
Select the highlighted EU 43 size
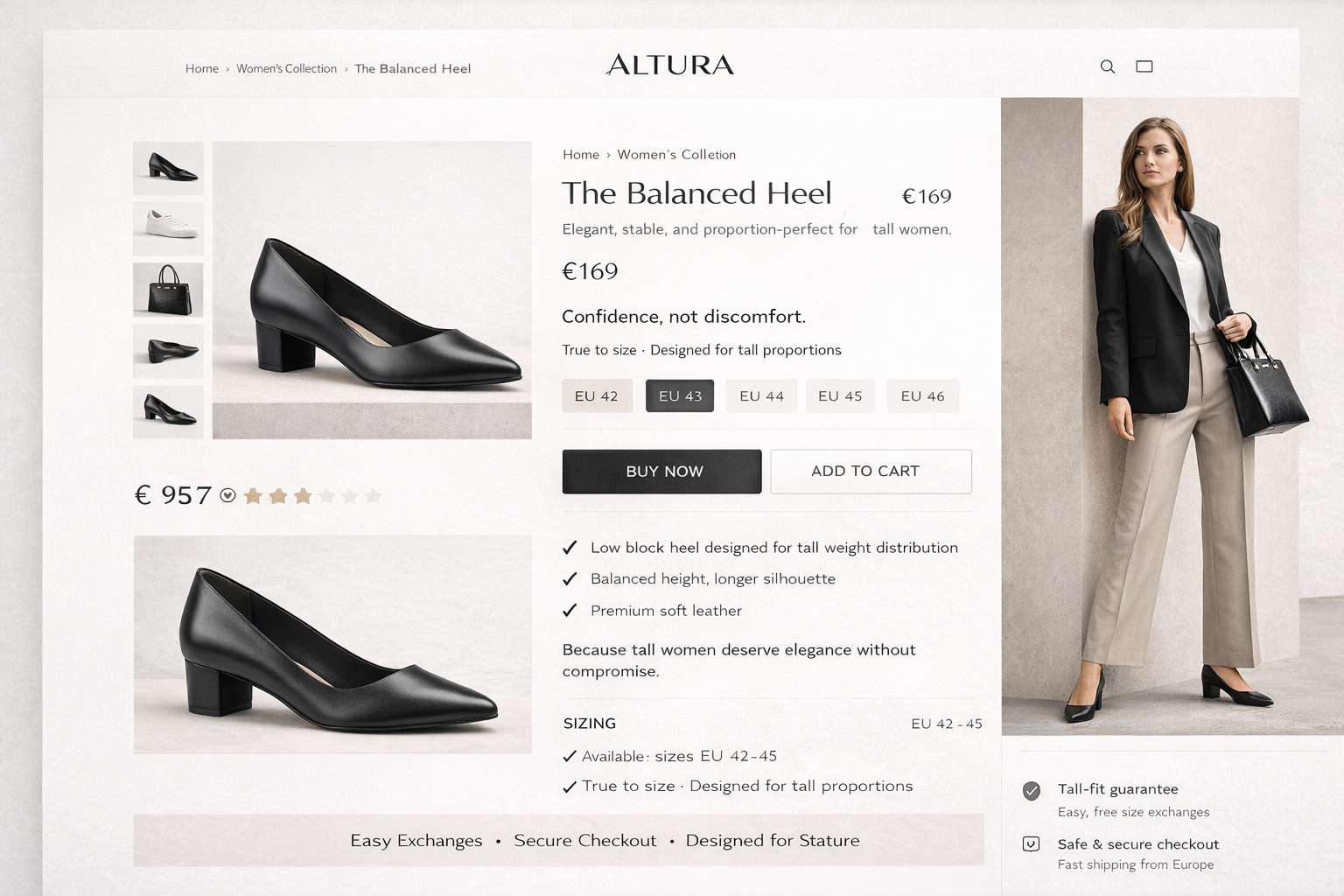pos(680,396)
